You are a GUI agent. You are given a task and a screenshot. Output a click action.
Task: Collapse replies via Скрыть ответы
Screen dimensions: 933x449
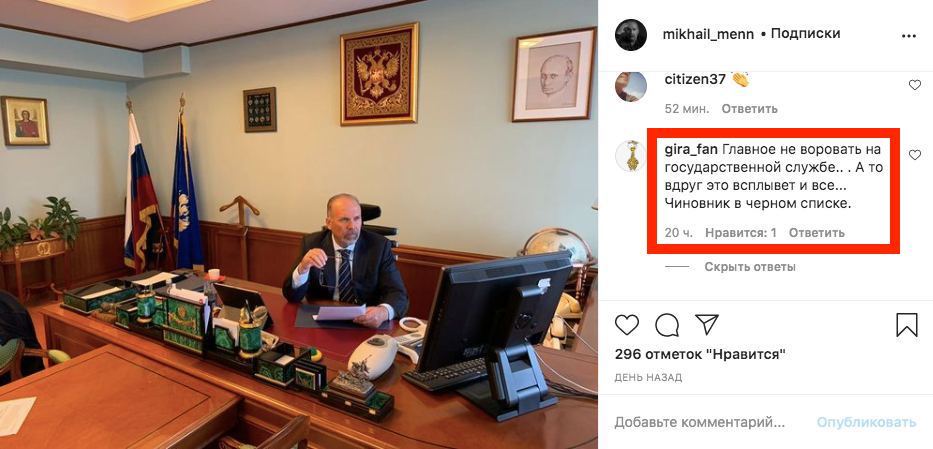[x=750, y=267]
